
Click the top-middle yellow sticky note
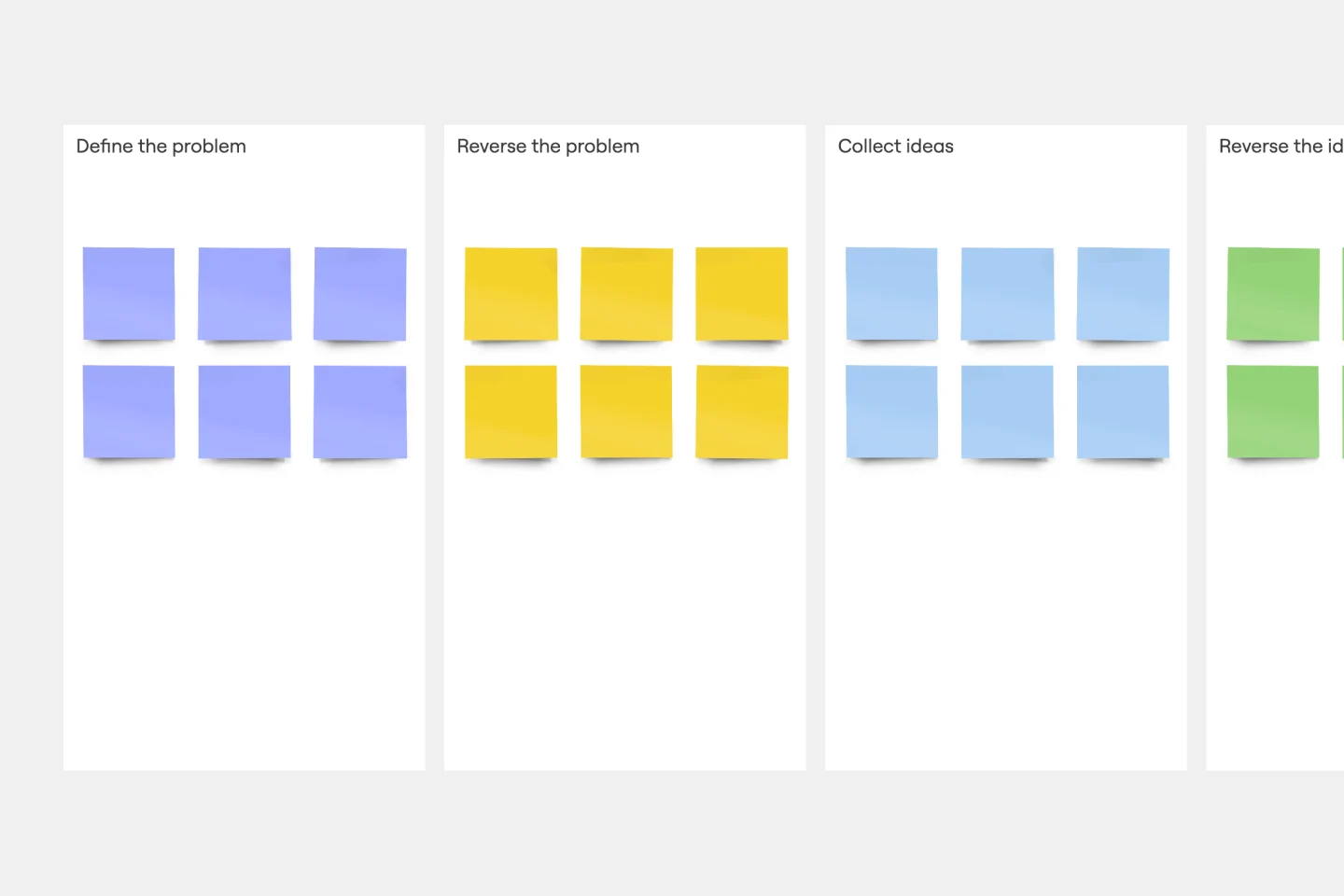[626, 293]
